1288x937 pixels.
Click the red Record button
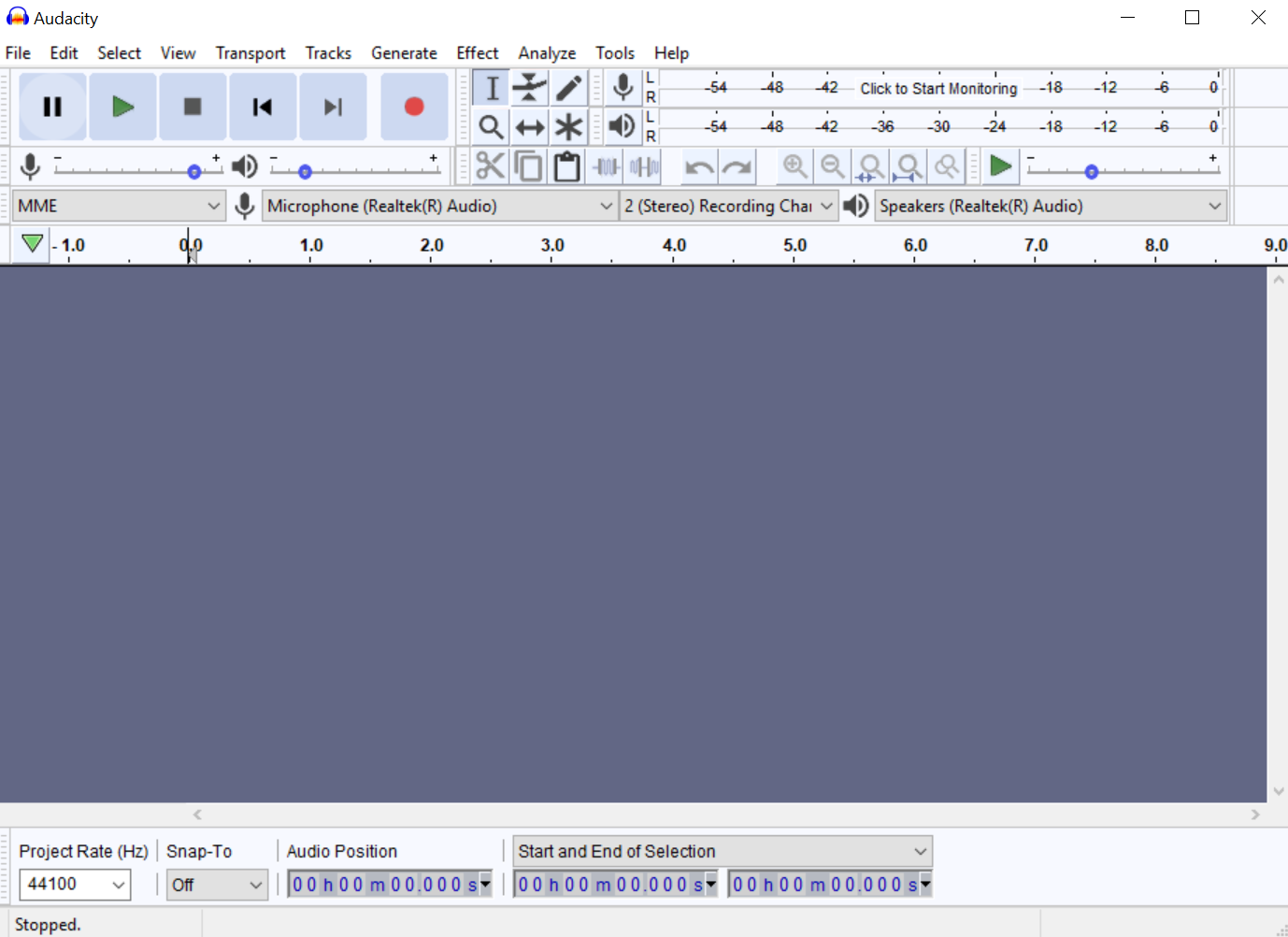click(414, 107)
